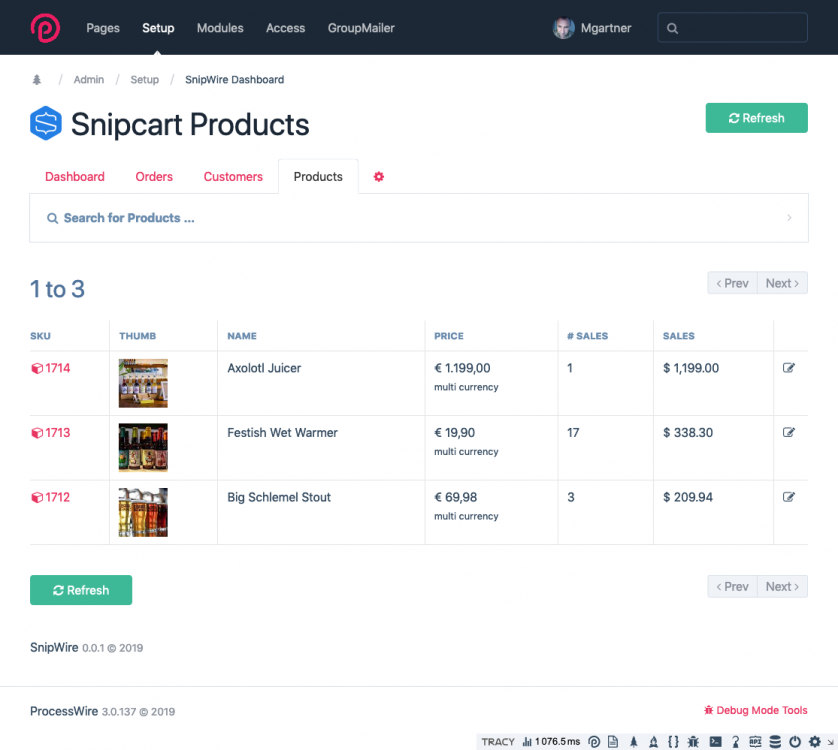Click the tree icon in the breadcrumb

[x=36, y=80]
